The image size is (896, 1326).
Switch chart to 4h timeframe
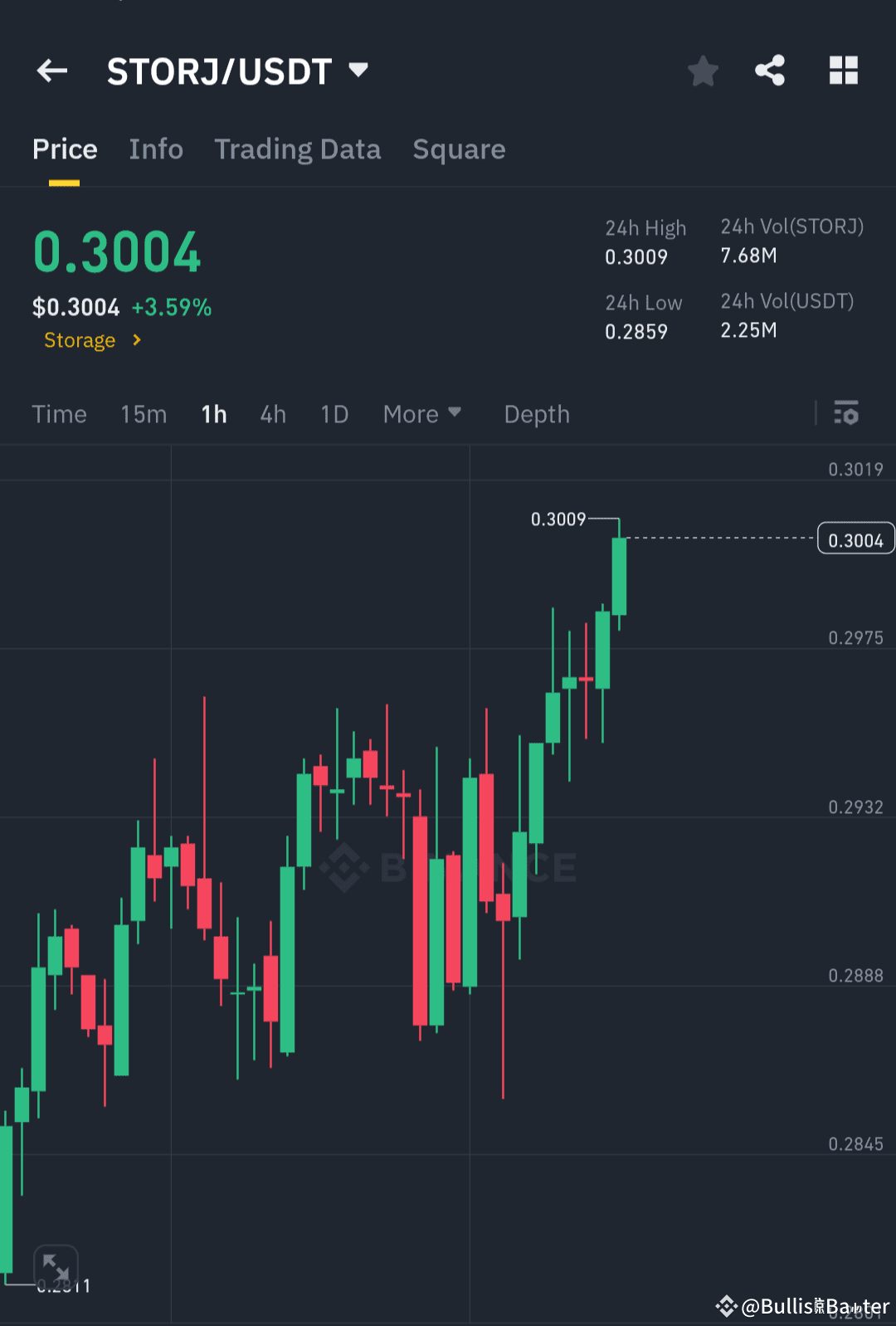click(272, 413)
